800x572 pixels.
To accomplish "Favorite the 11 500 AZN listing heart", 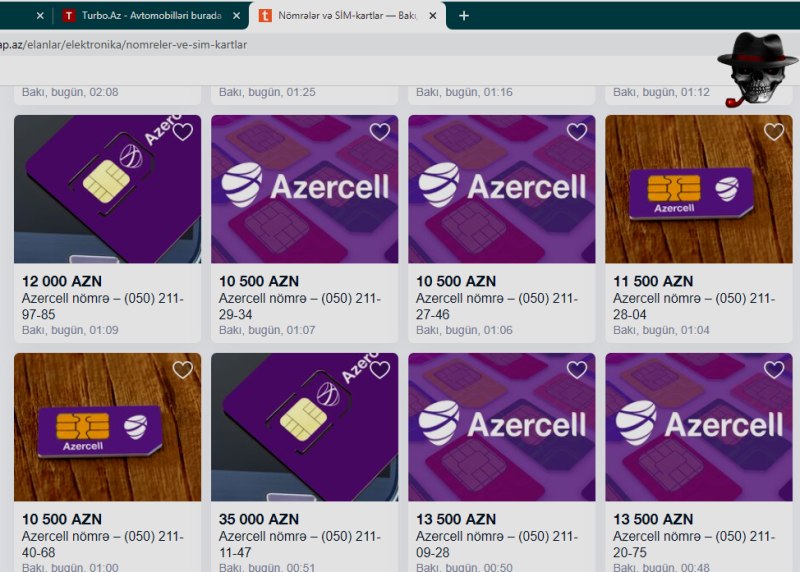I will coord(773,132).
